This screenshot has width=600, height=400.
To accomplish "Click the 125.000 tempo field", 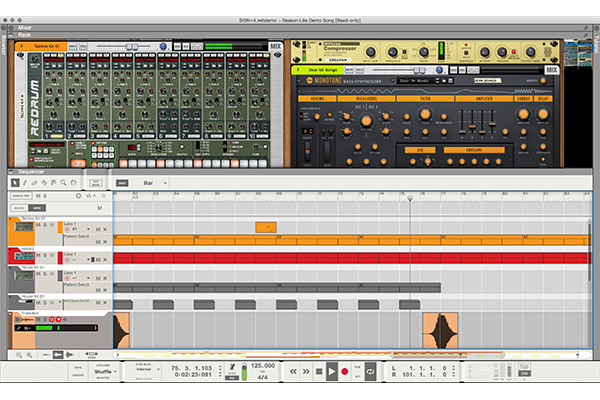I will (262, 366).
